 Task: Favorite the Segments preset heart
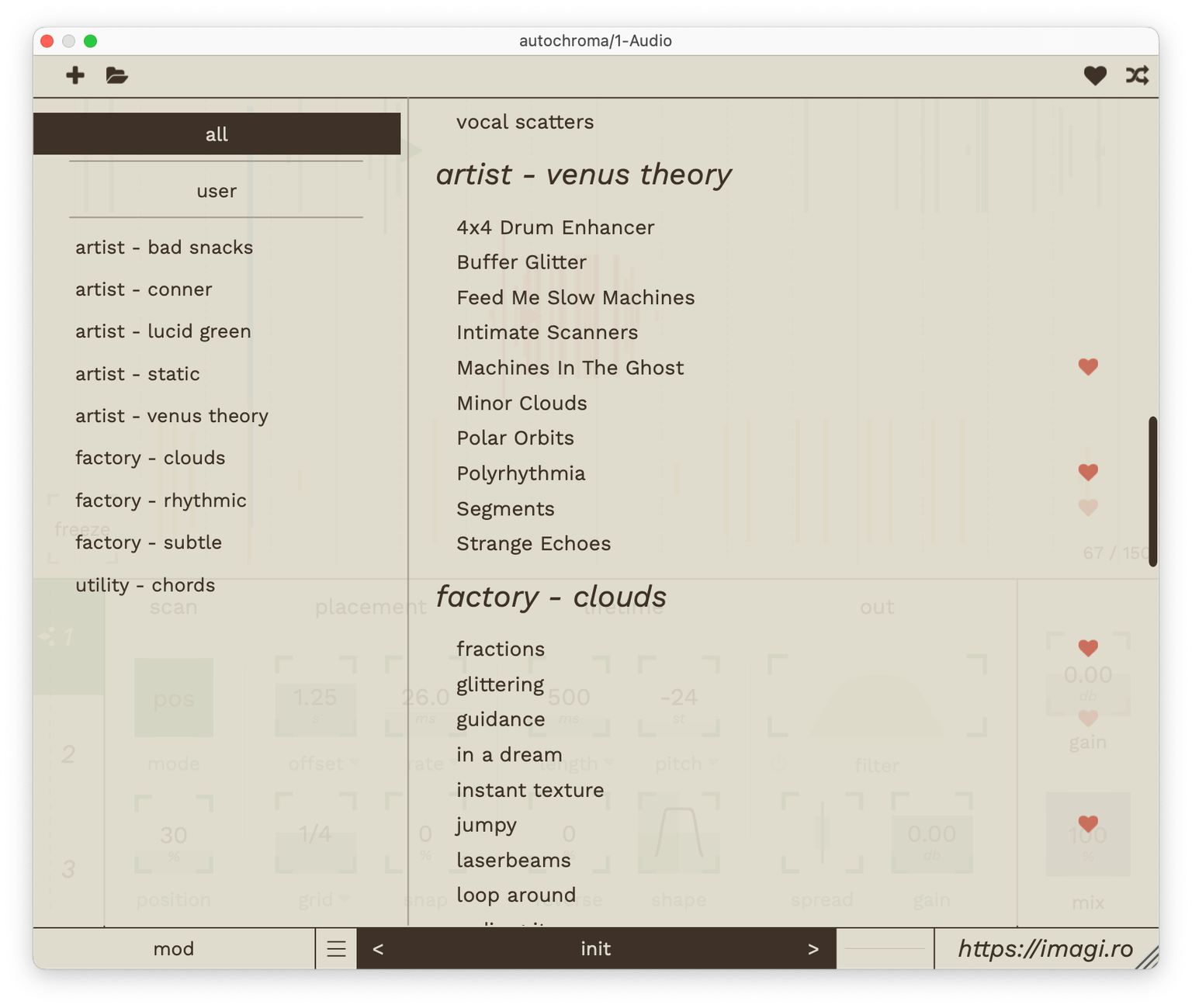click(x=1088, y=508)
